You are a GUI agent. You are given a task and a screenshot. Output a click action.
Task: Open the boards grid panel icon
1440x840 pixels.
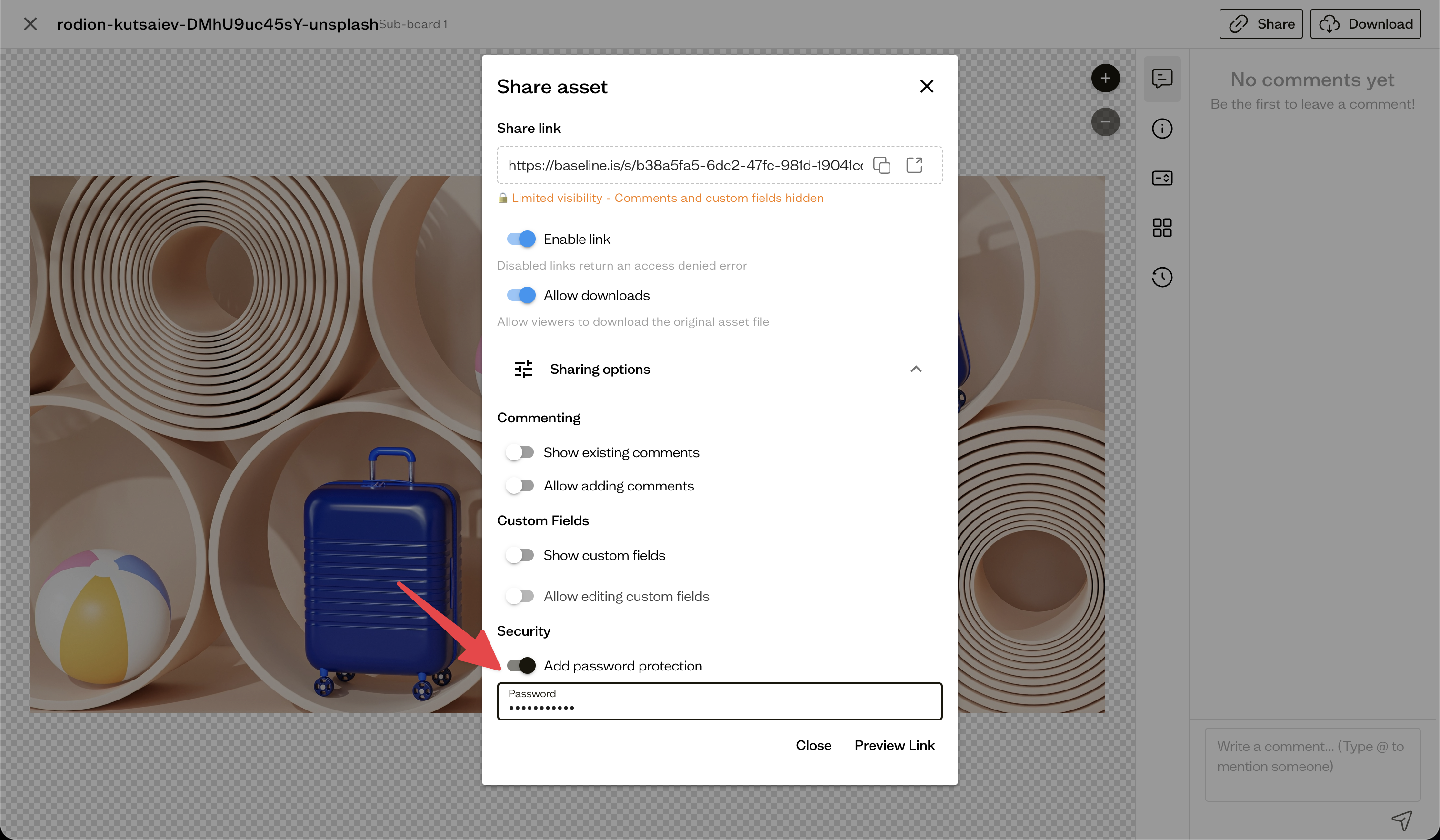pos(1162,228)
